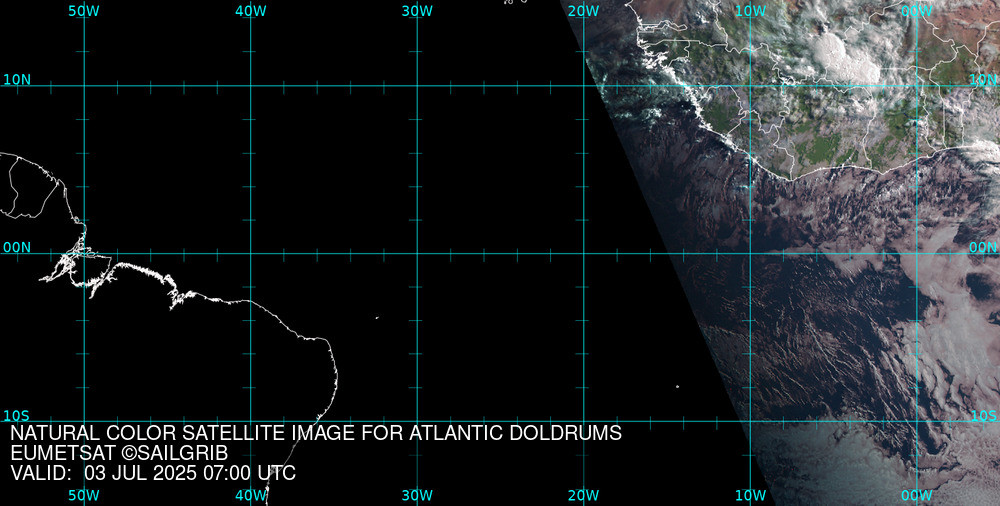The image size is (1000, 506).
Task: Select the 10W label along the bottom edge
Action: point(751,496)
